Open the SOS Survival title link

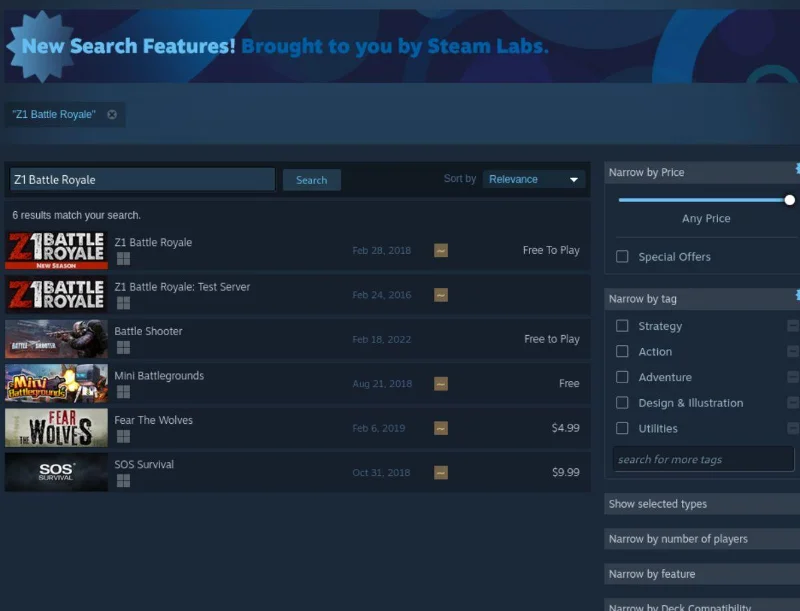(x=144, y=465)
